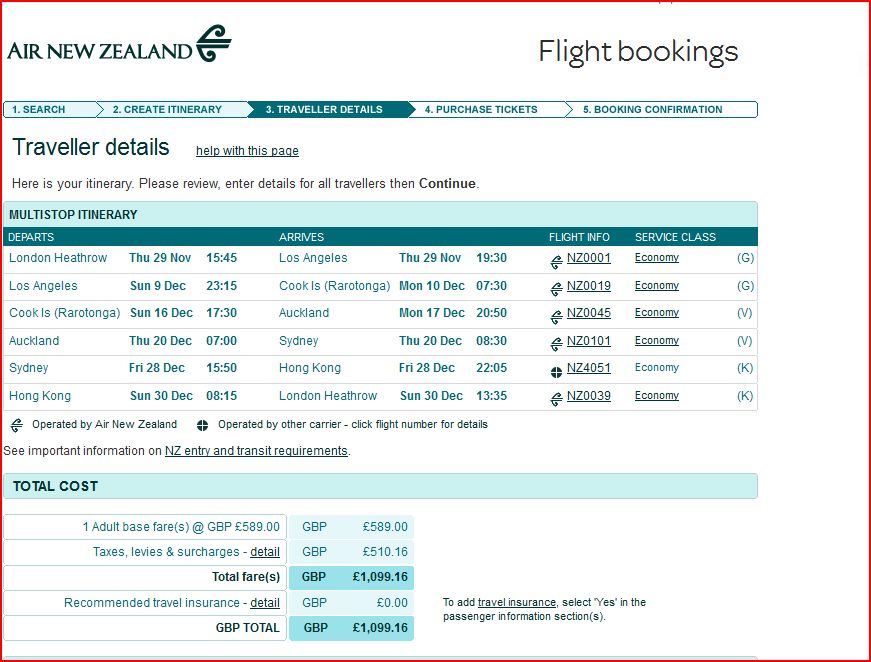Click the legend icon 'Operated by other carrier'
The image size is (871, 662).
[202, 425]
